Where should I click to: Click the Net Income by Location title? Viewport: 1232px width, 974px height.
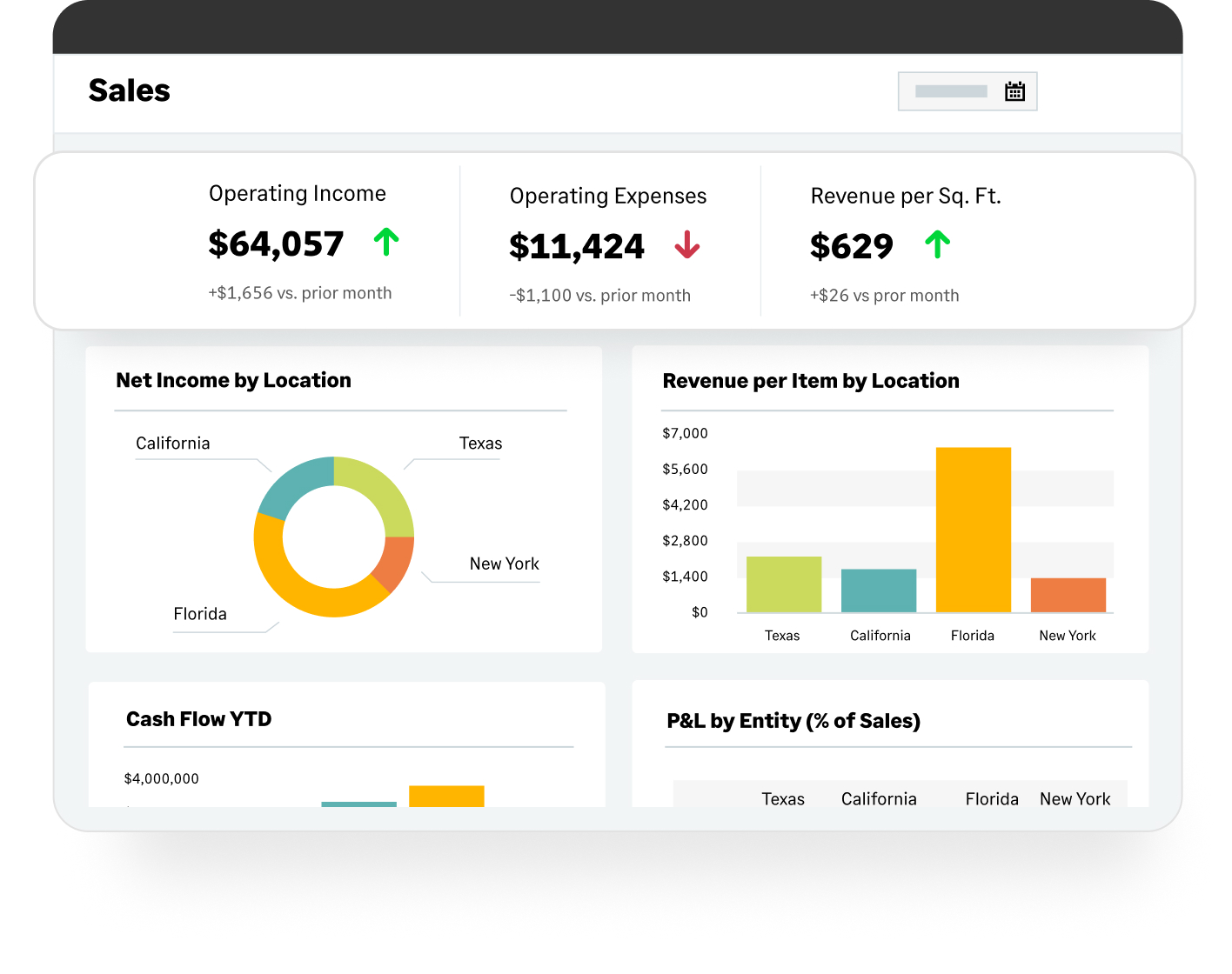233,380
